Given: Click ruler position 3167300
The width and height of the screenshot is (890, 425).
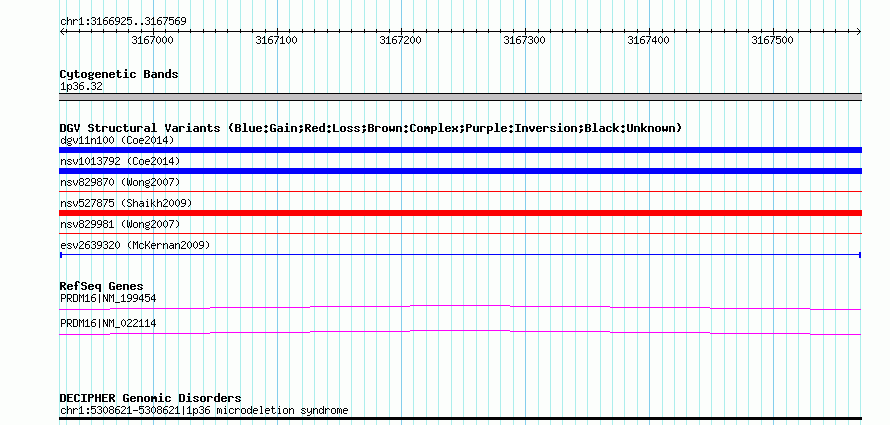Looking at the screenshot, I should tap(524, 40).
